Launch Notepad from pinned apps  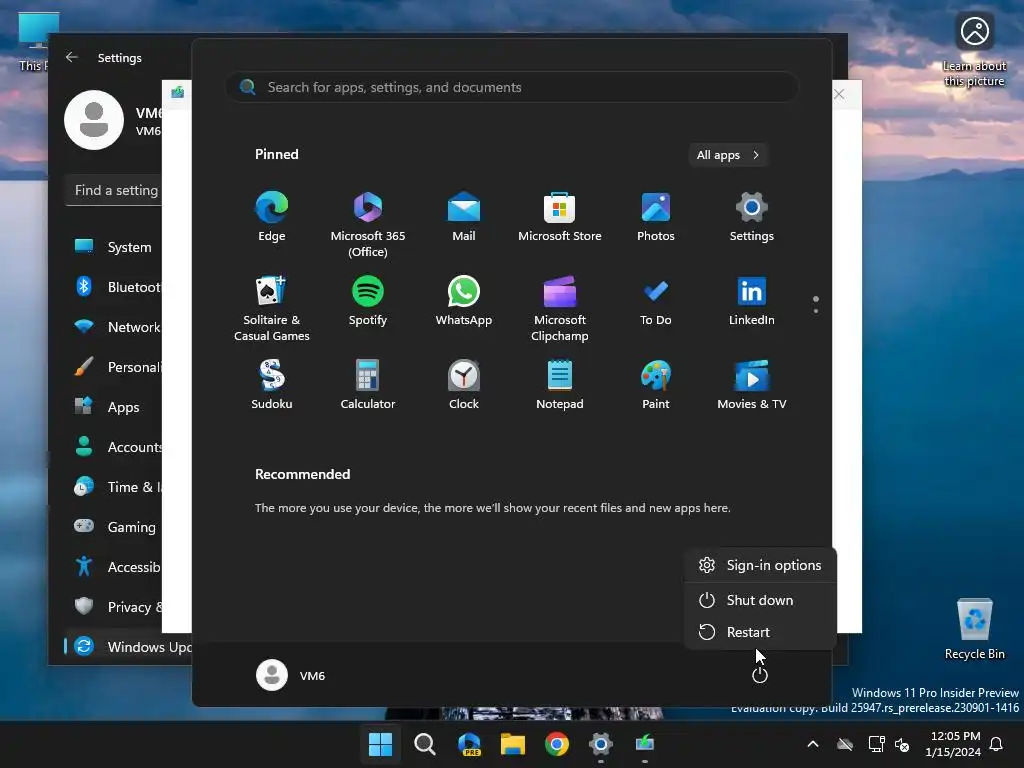(560, 385)
